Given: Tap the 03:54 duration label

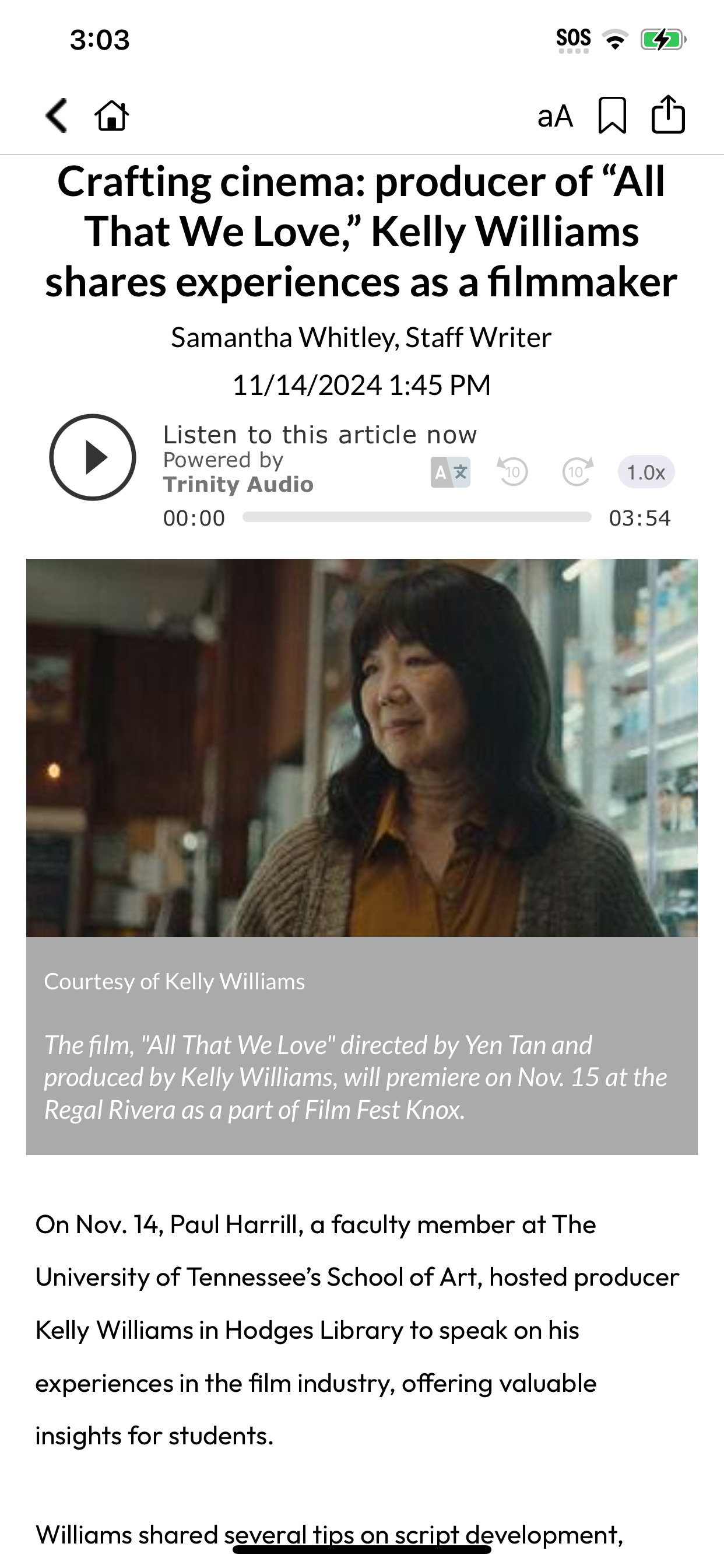Looking at the screenshot, I should pyautogui.click(x=639, y=518).
